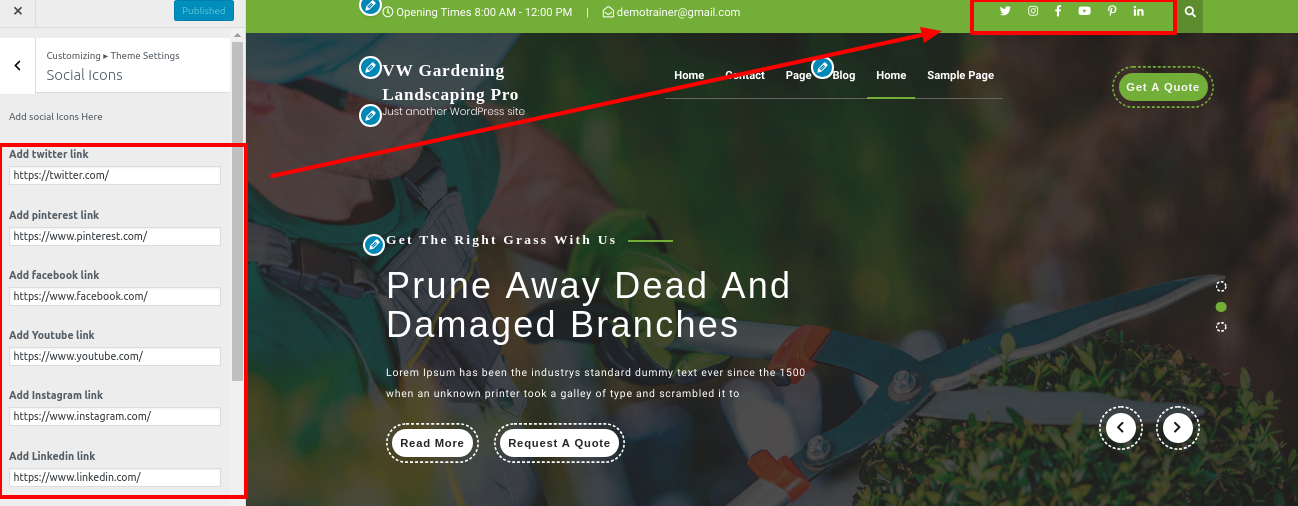Viewport: 1298px width, 506px height.
Task: Open the Twitter icon in header
Action: point(1005,12)
